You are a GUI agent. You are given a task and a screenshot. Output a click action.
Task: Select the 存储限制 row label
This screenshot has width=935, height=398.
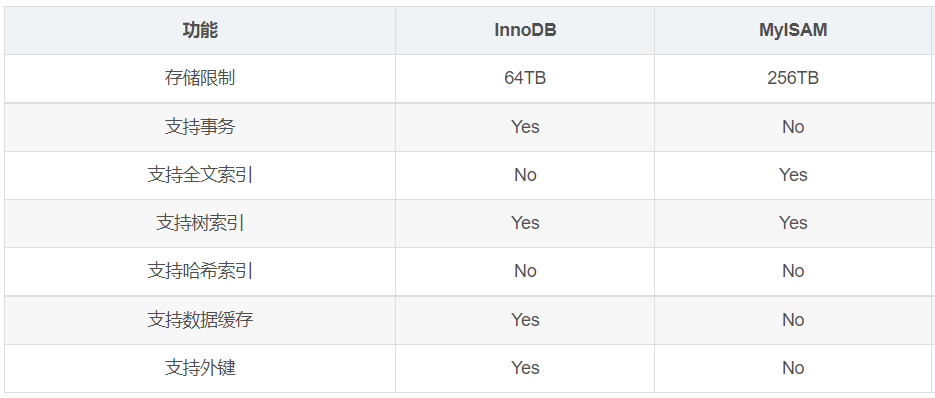[x=200, y=78]
